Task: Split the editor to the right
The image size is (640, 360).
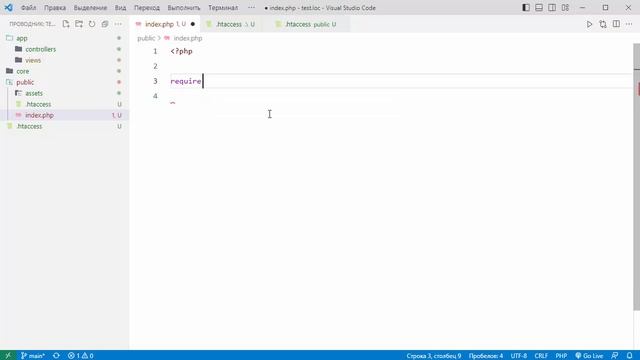Action: pyautogui.click(x=616, y=24)
